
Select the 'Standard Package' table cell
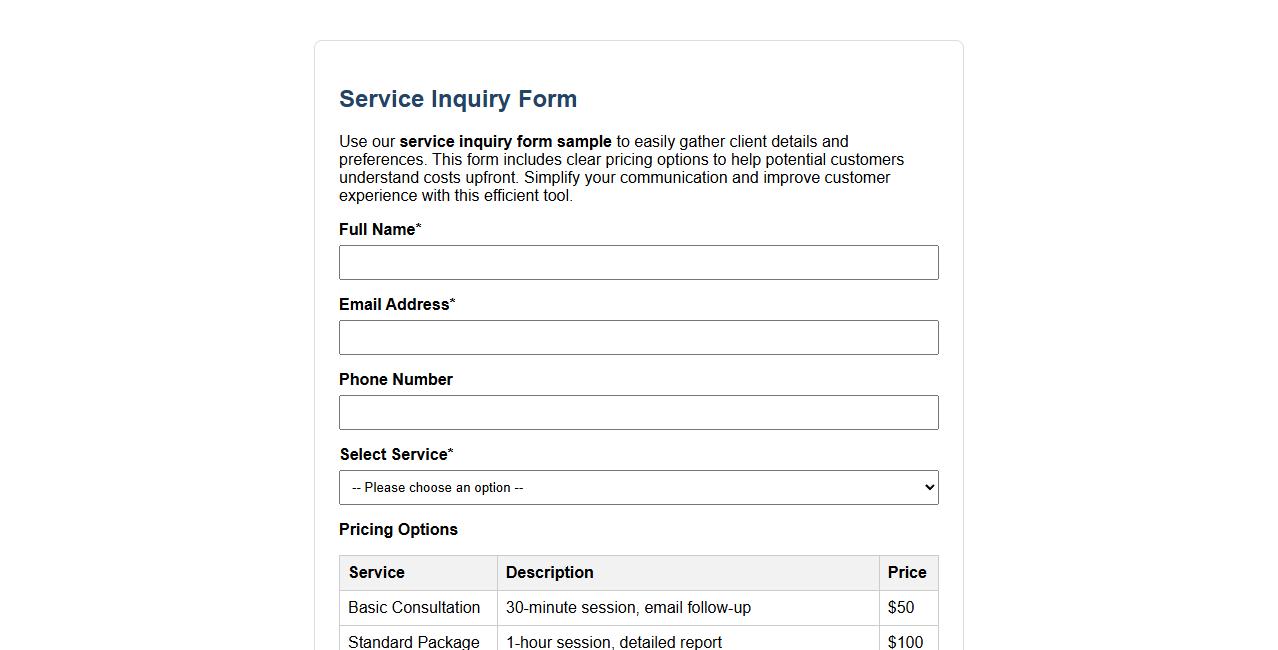pyautogui.click(x=413, y=642)
